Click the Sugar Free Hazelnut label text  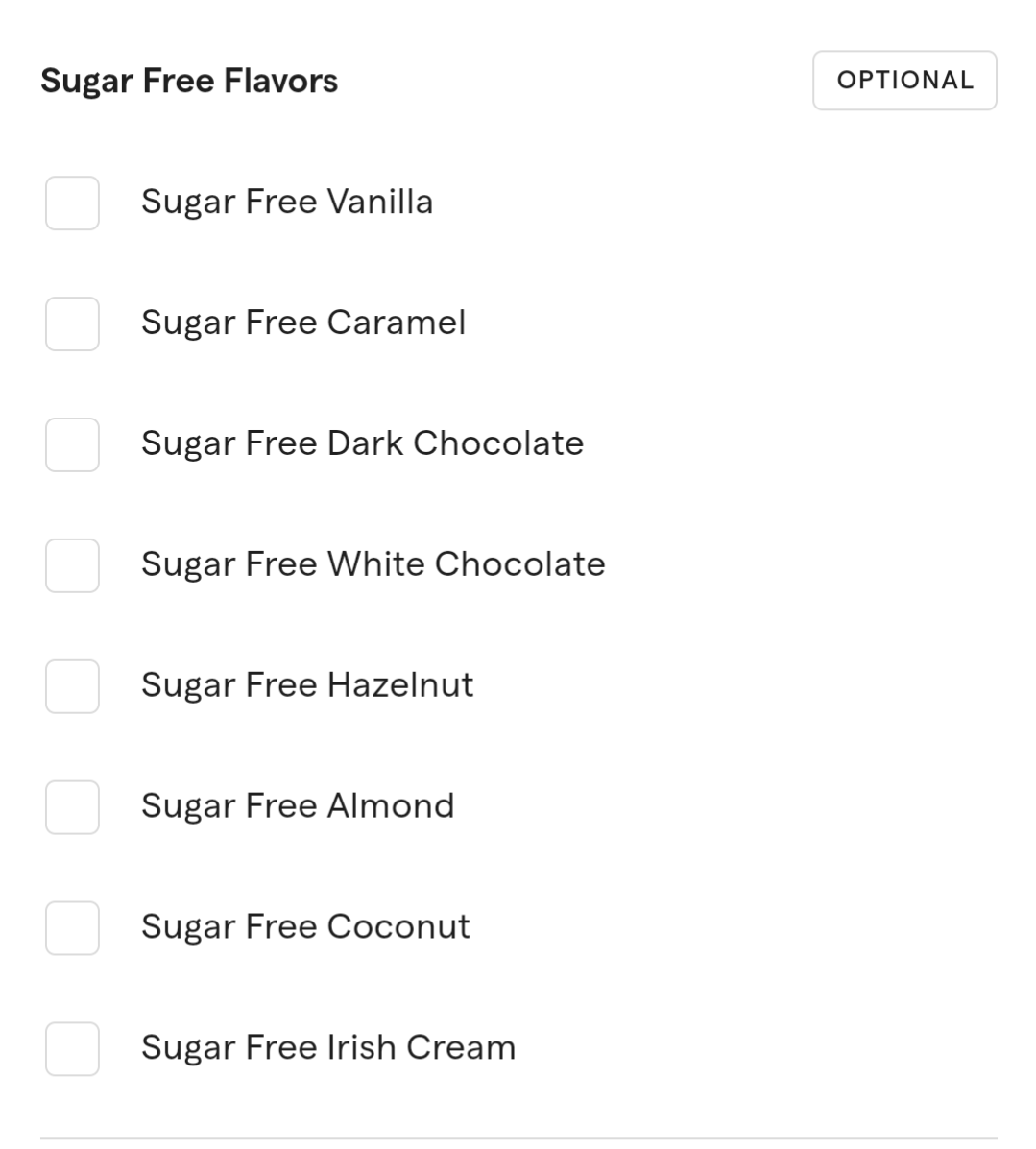click(307, 686)
